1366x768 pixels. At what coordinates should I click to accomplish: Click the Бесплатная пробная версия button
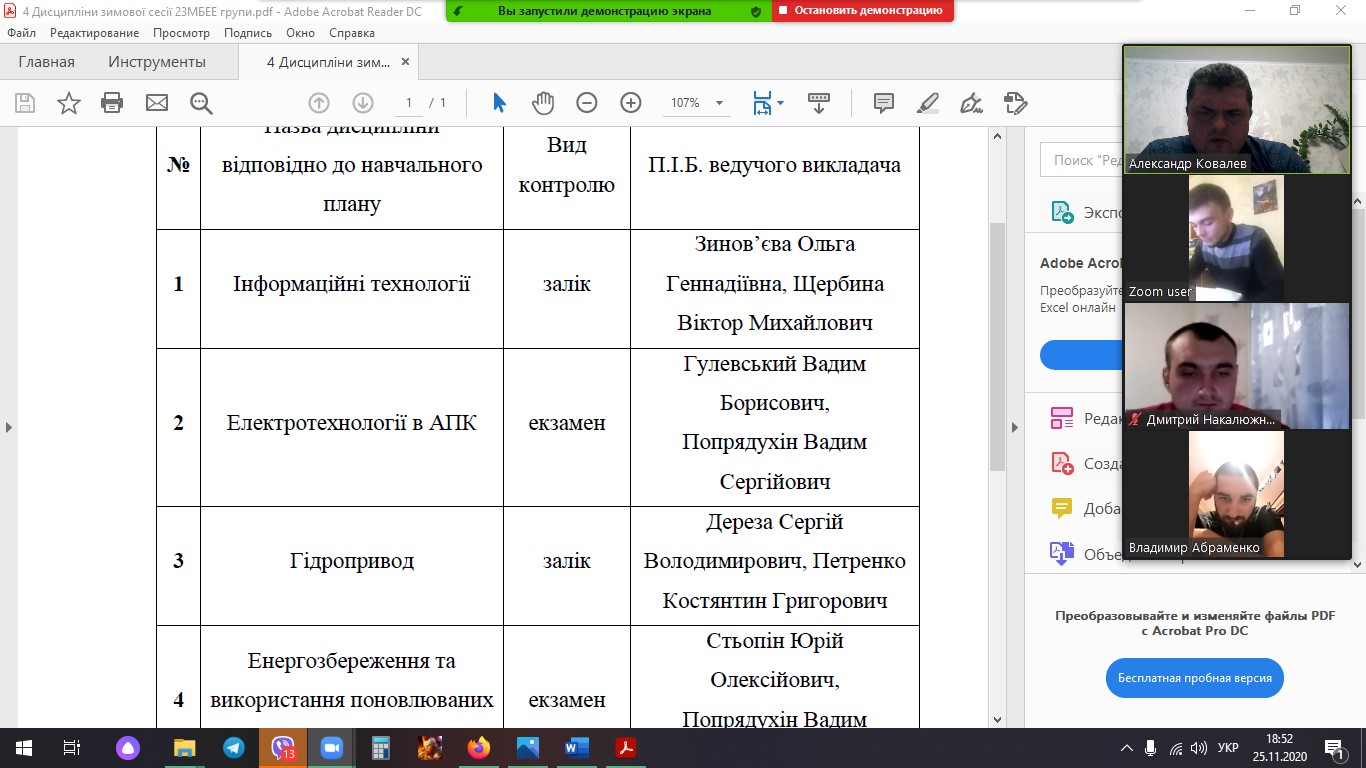click(1194, 678)
